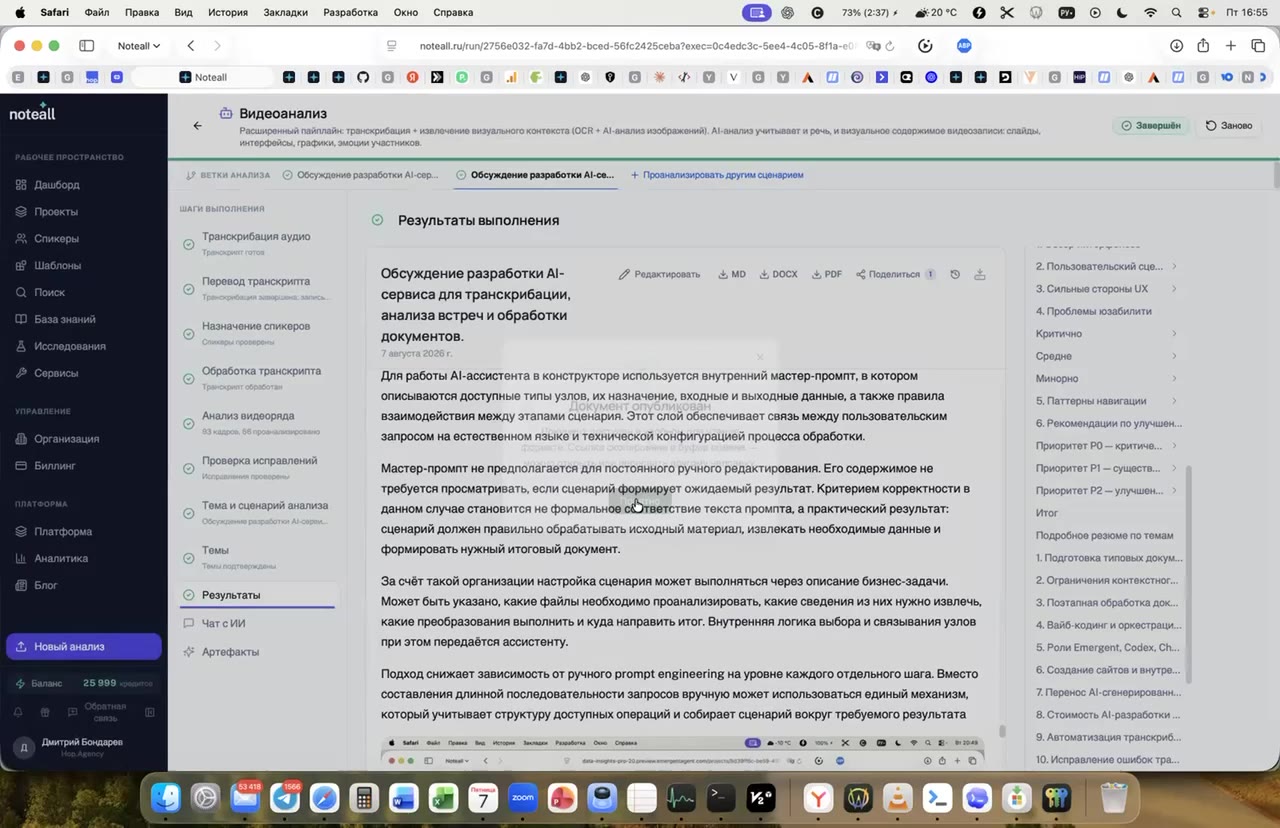The image size is (1280, 828).
Task: Jump to outline item 8. Стоимость AI-разработки
Action: [x=1107, y=715]
